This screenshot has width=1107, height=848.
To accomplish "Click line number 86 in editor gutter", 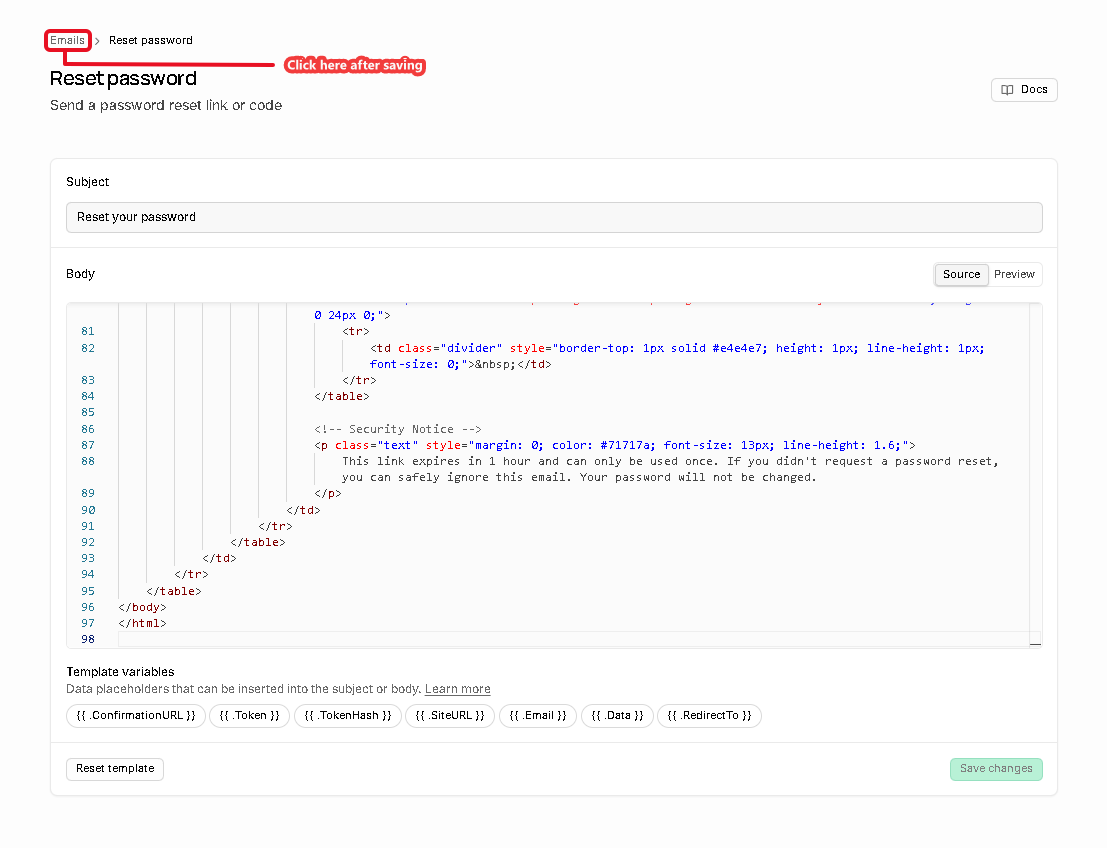I will point(88,429).
